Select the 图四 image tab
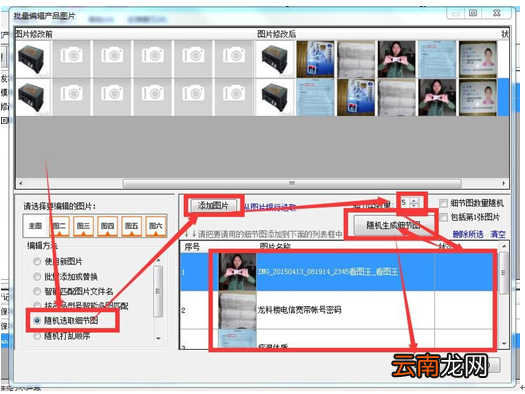 click(x=107, y=226)
